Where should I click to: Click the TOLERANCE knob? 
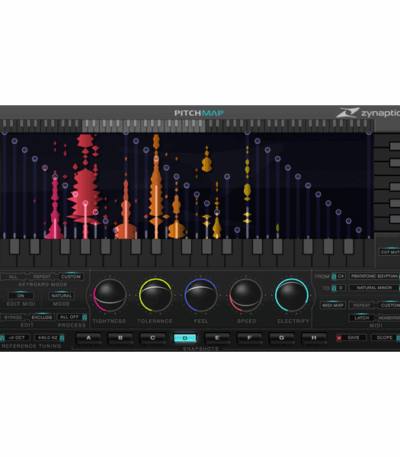155,295
